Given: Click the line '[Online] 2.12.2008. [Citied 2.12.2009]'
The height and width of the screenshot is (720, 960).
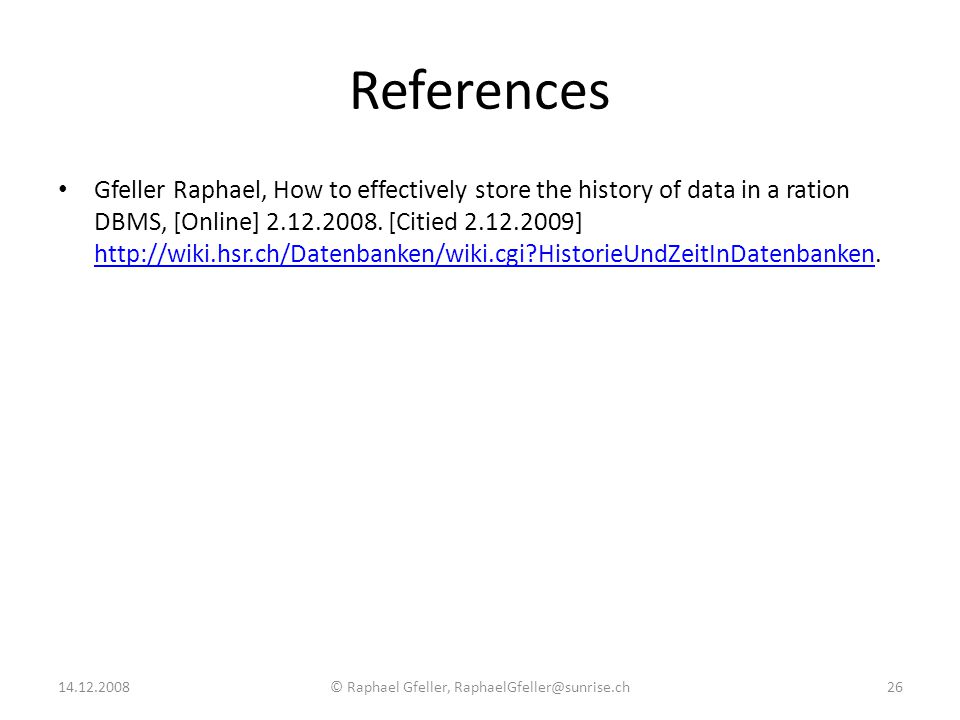Looking at the screenshot, I should pos(378,222).
